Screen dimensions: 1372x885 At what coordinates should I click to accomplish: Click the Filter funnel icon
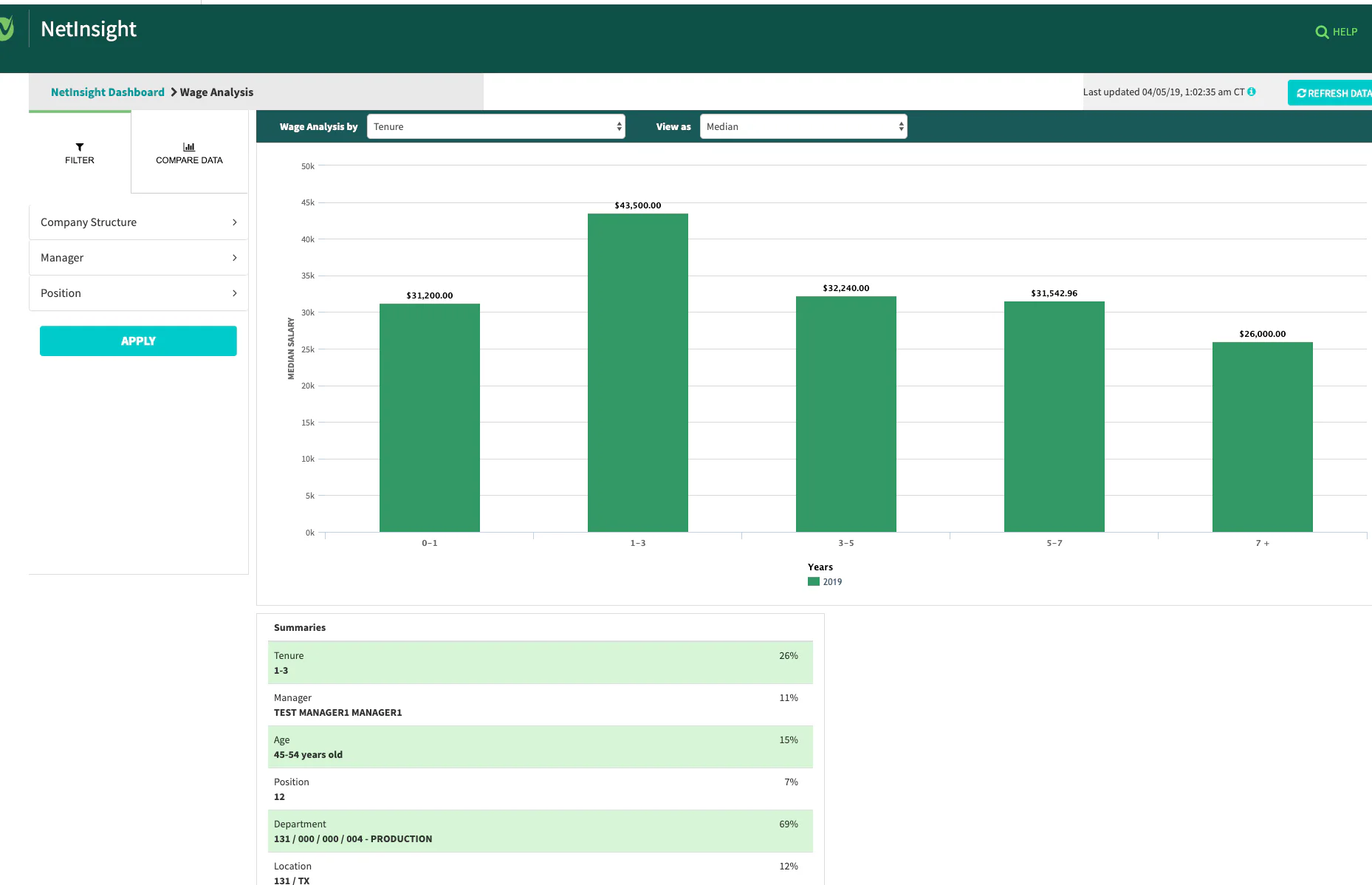pyautogui.click(x=80, y=147)
